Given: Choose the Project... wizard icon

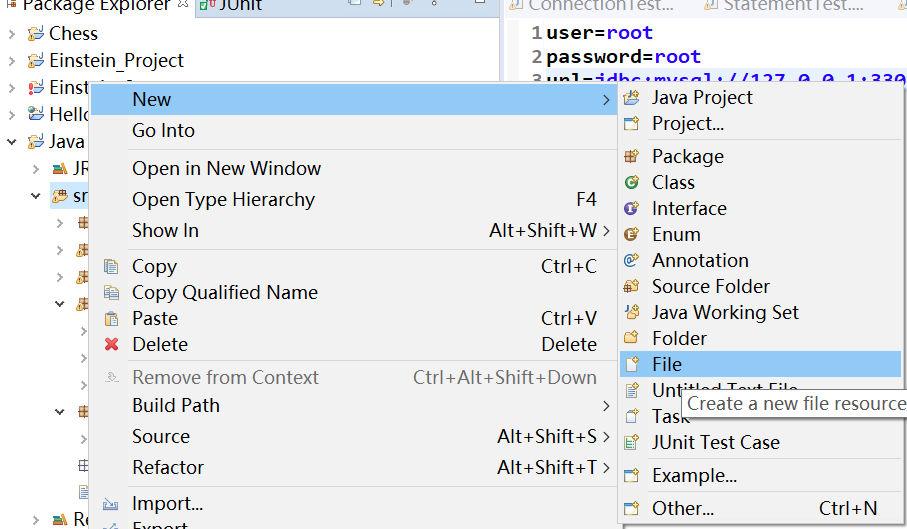Looking at the screenshot, I should [632, 124].
